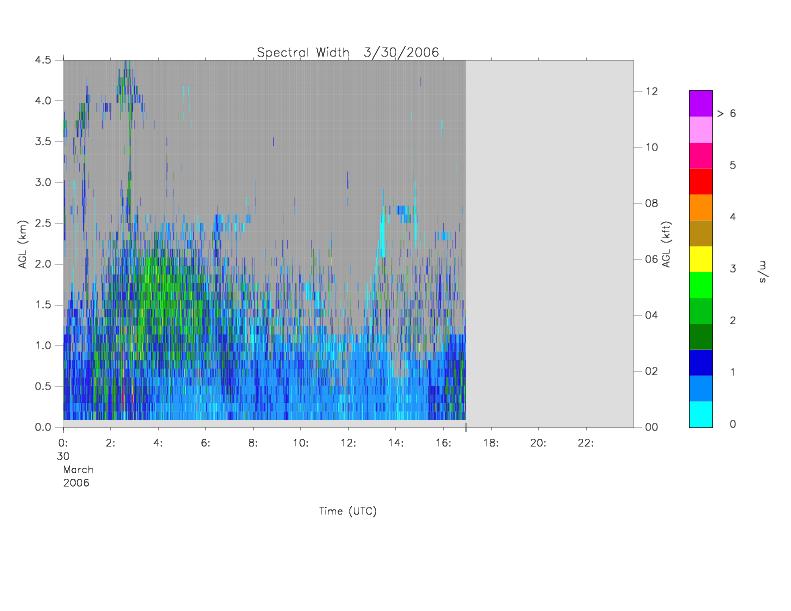Select the 'AGL (km)' left axis label
The image size is (791, 611).
pos(23,244)
